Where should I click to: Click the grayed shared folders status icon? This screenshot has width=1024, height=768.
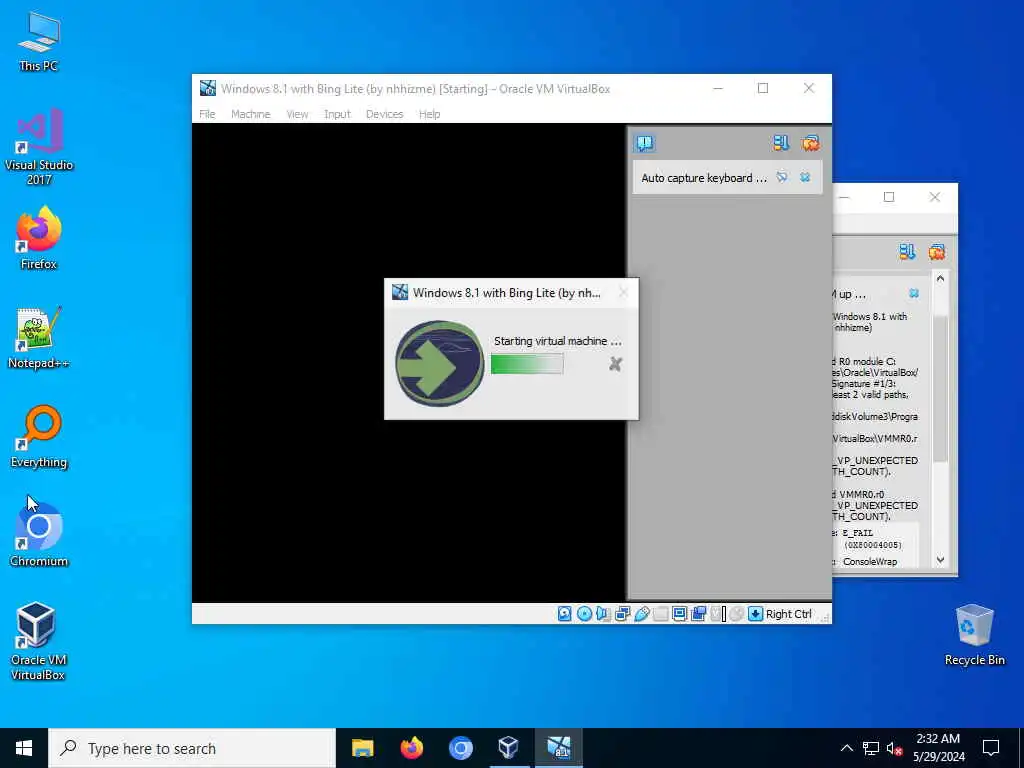tap(660, 614)
